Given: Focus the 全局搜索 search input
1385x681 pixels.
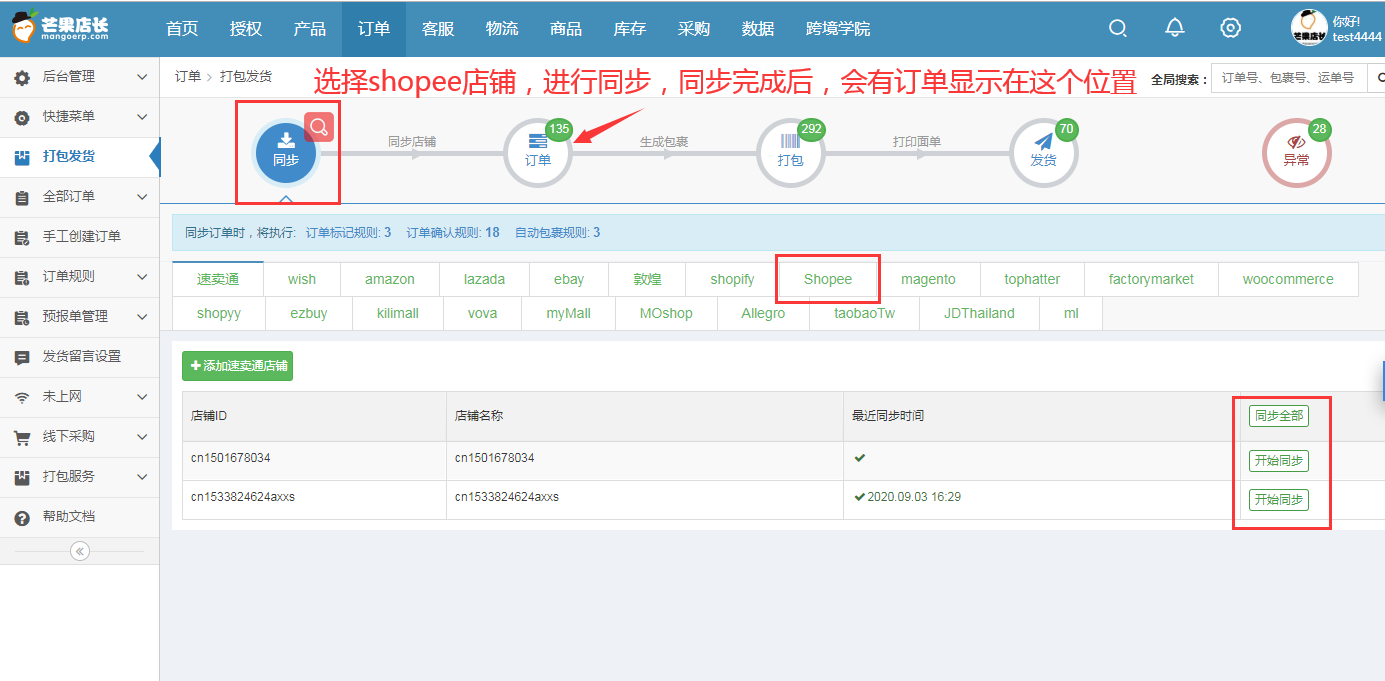Looking at the screenshot, I should tap(1288, 77).
